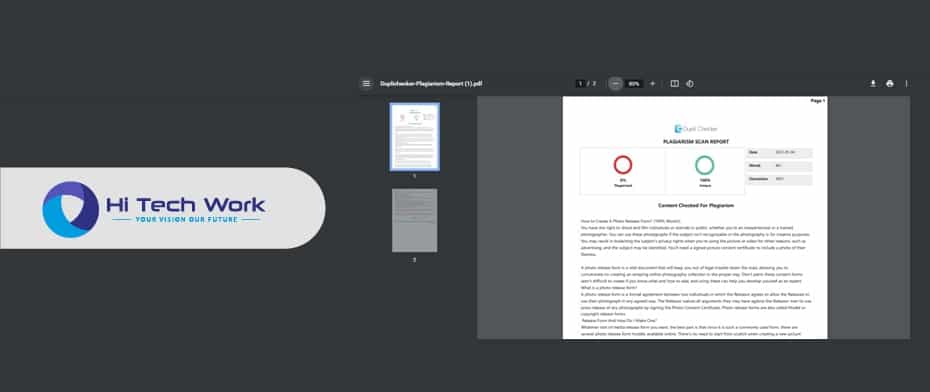Image resolution: width=930 pixels, height=392 pixels.
Task: Click the rotate page icon
Action: (x=690, y=84)
